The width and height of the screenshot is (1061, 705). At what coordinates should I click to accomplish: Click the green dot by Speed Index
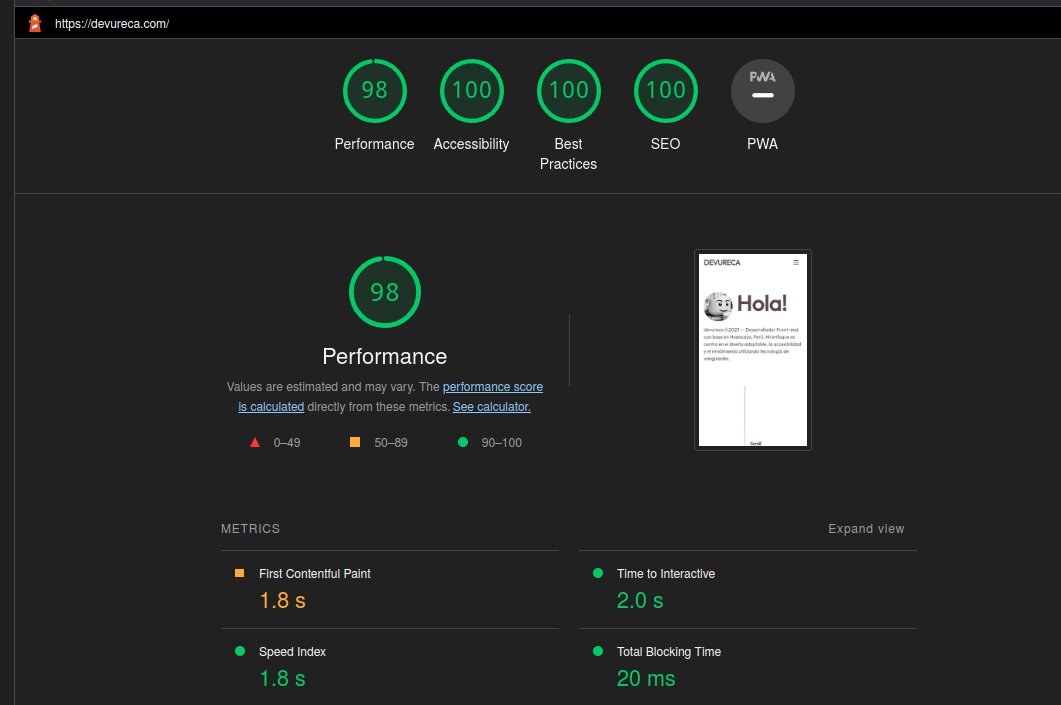240,651
